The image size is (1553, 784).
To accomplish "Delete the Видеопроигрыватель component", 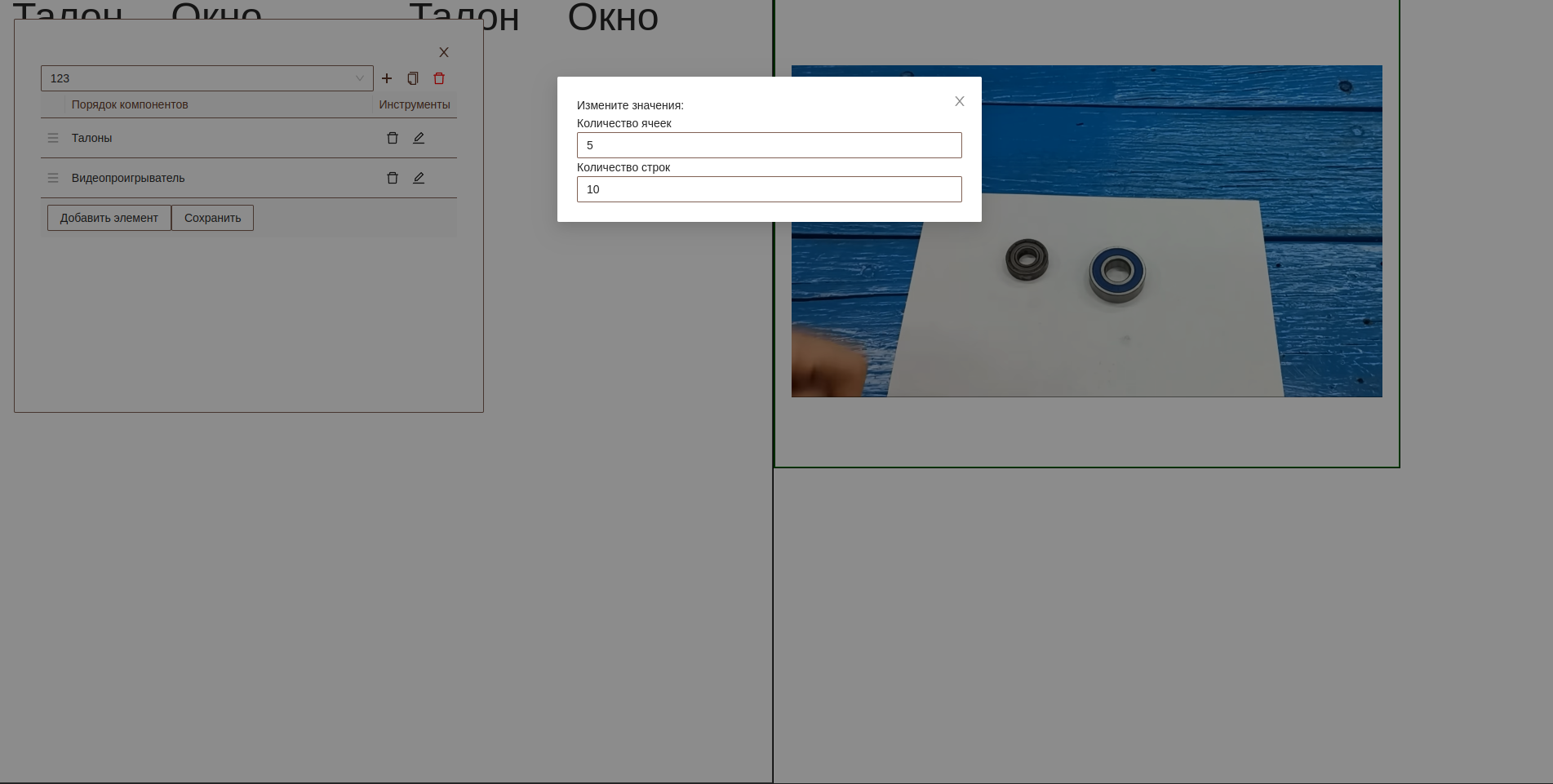I will tap(393, 178).
